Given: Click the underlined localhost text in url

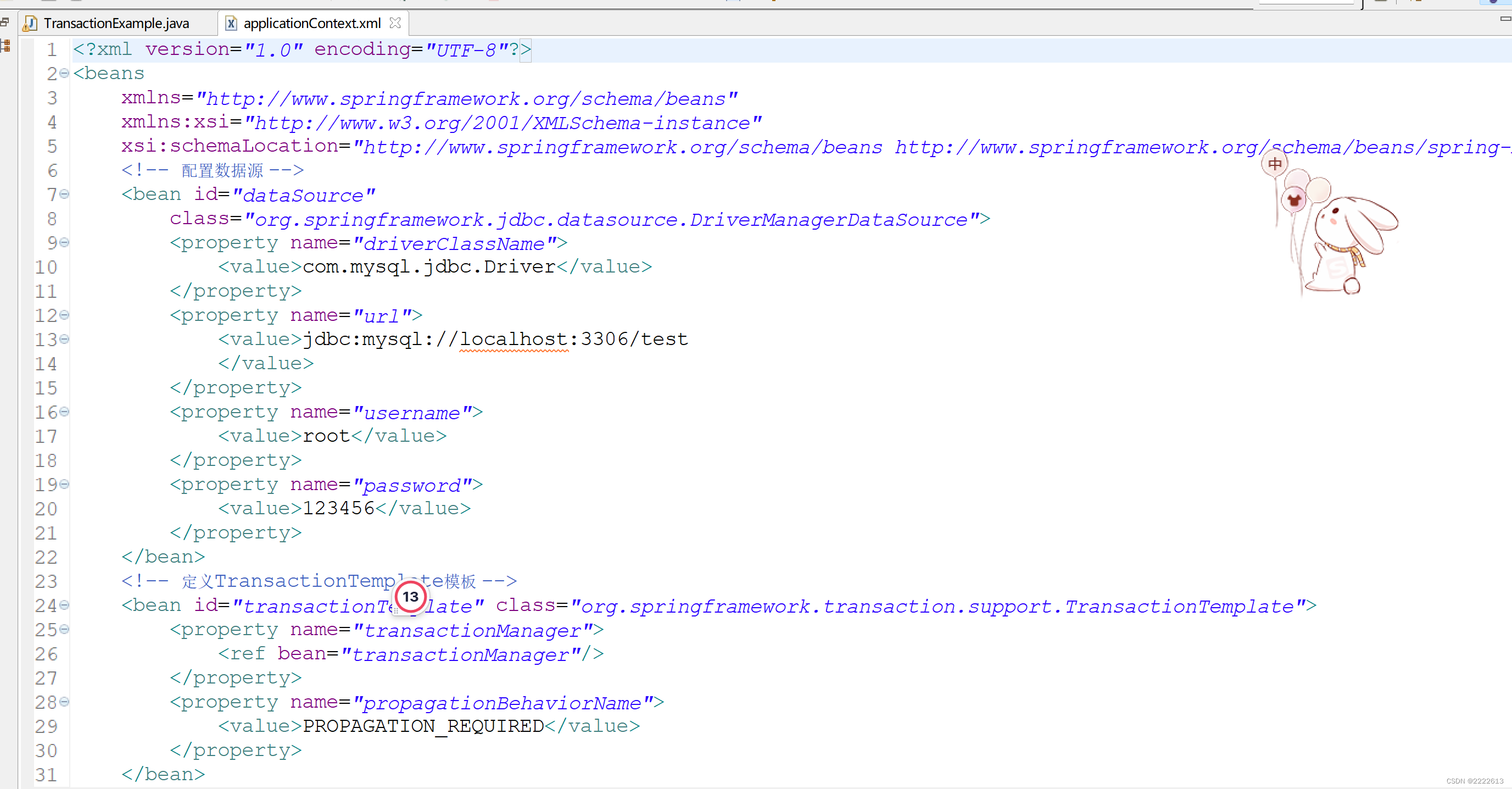Looking at the screenshot, I should [514, 340].
